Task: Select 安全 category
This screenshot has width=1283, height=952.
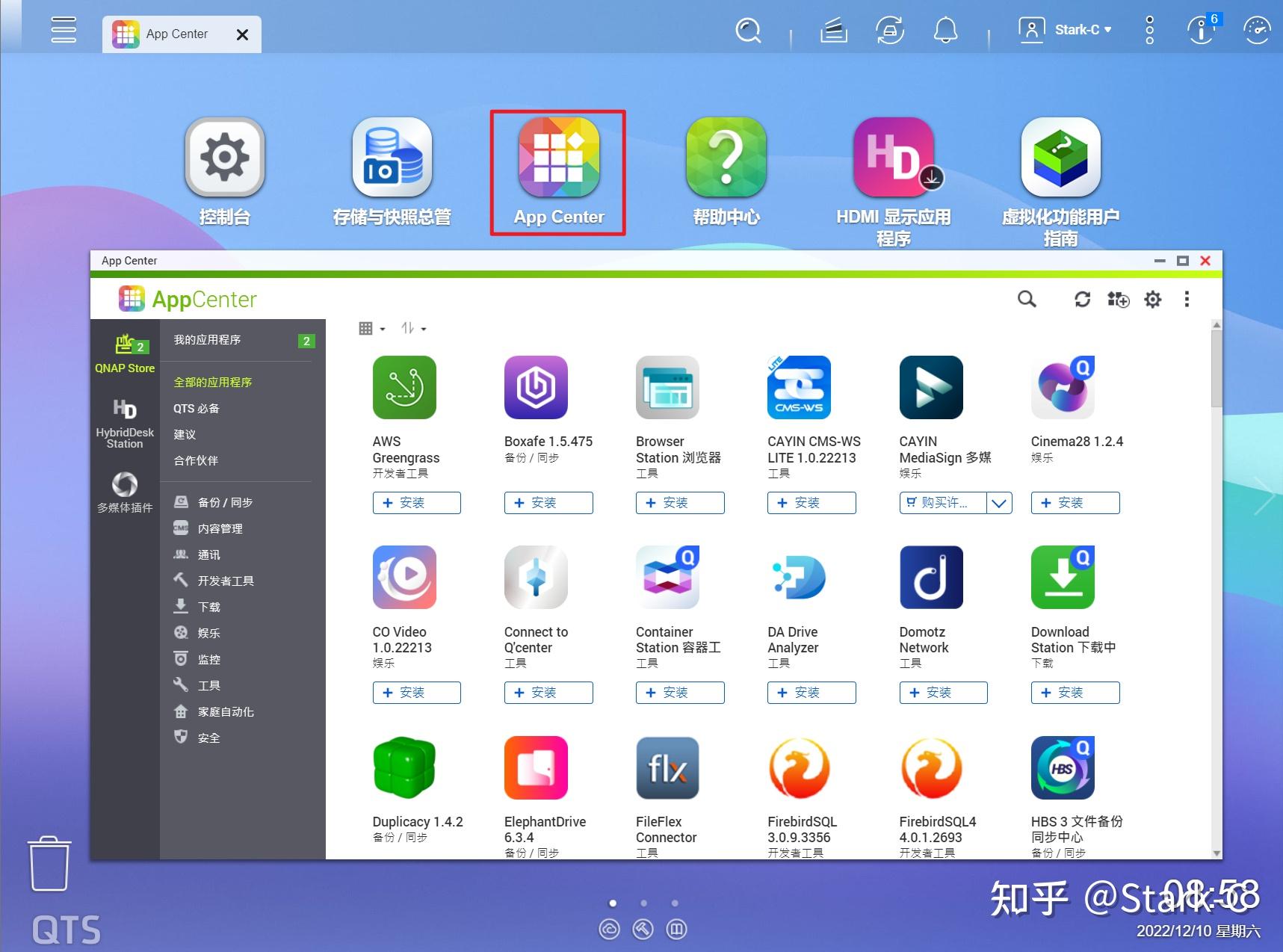Action: [197, 738]
